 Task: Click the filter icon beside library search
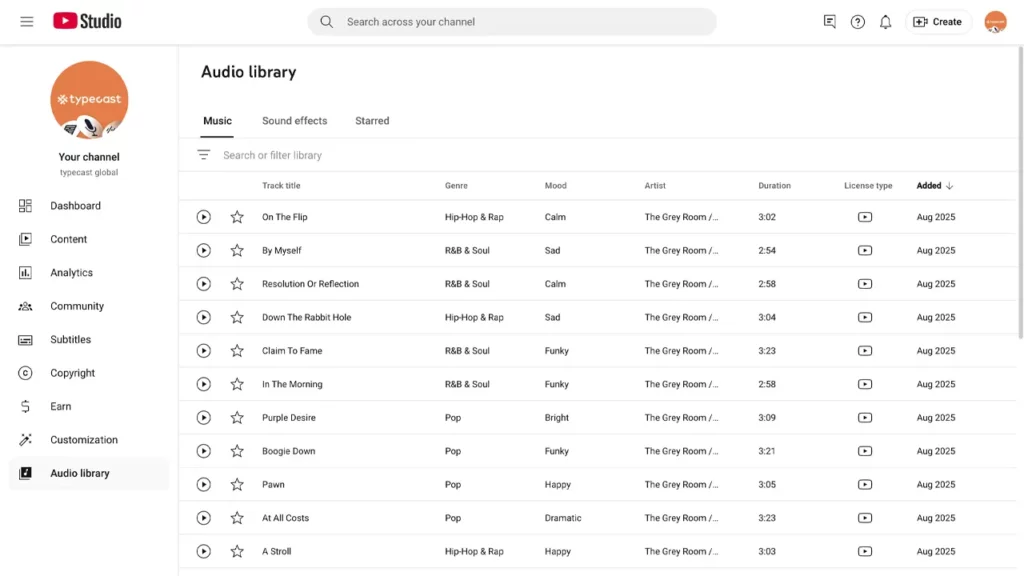pos(204,155)
